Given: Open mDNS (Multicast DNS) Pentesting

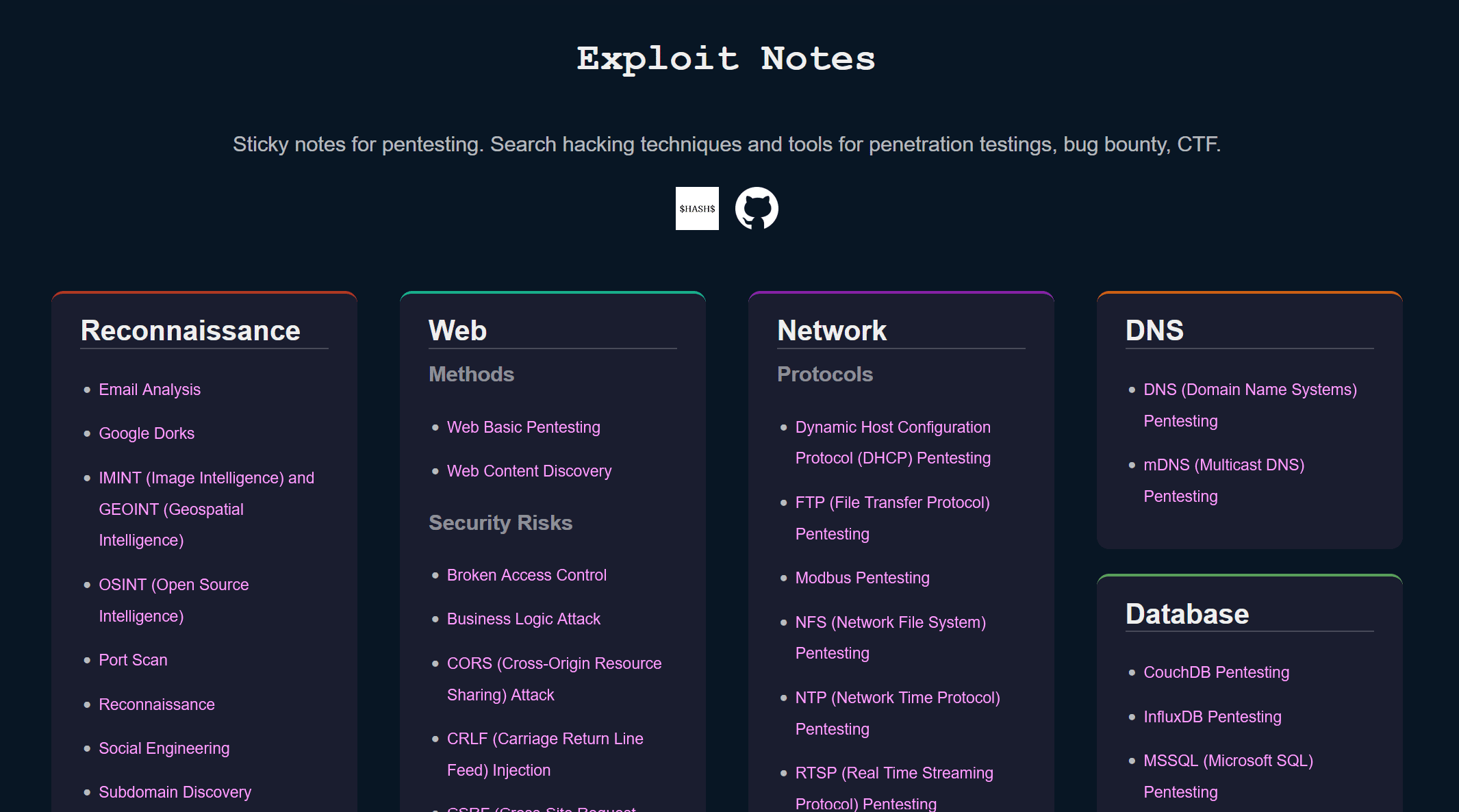Looking at the screenshot, I should [x=1223, y=465].
